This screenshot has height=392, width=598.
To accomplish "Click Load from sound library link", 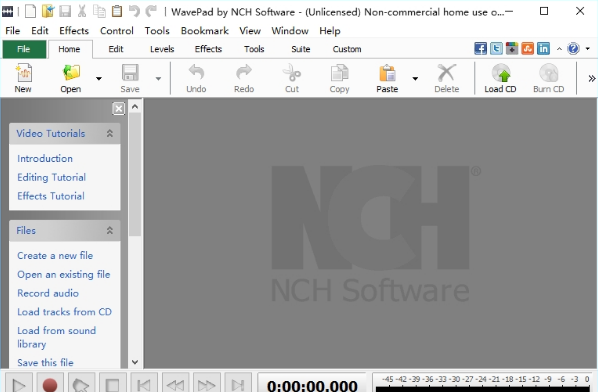I will click(56, 337).
